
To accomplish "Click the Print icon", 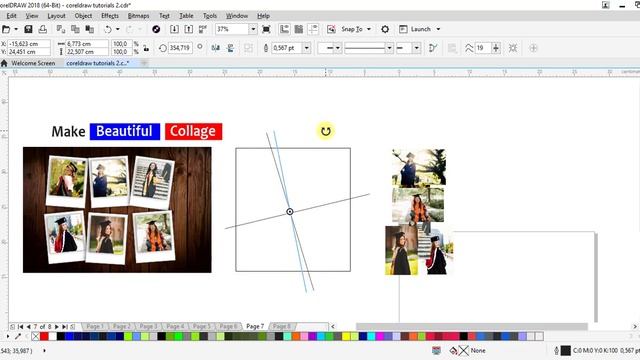I will coord(42,29).
